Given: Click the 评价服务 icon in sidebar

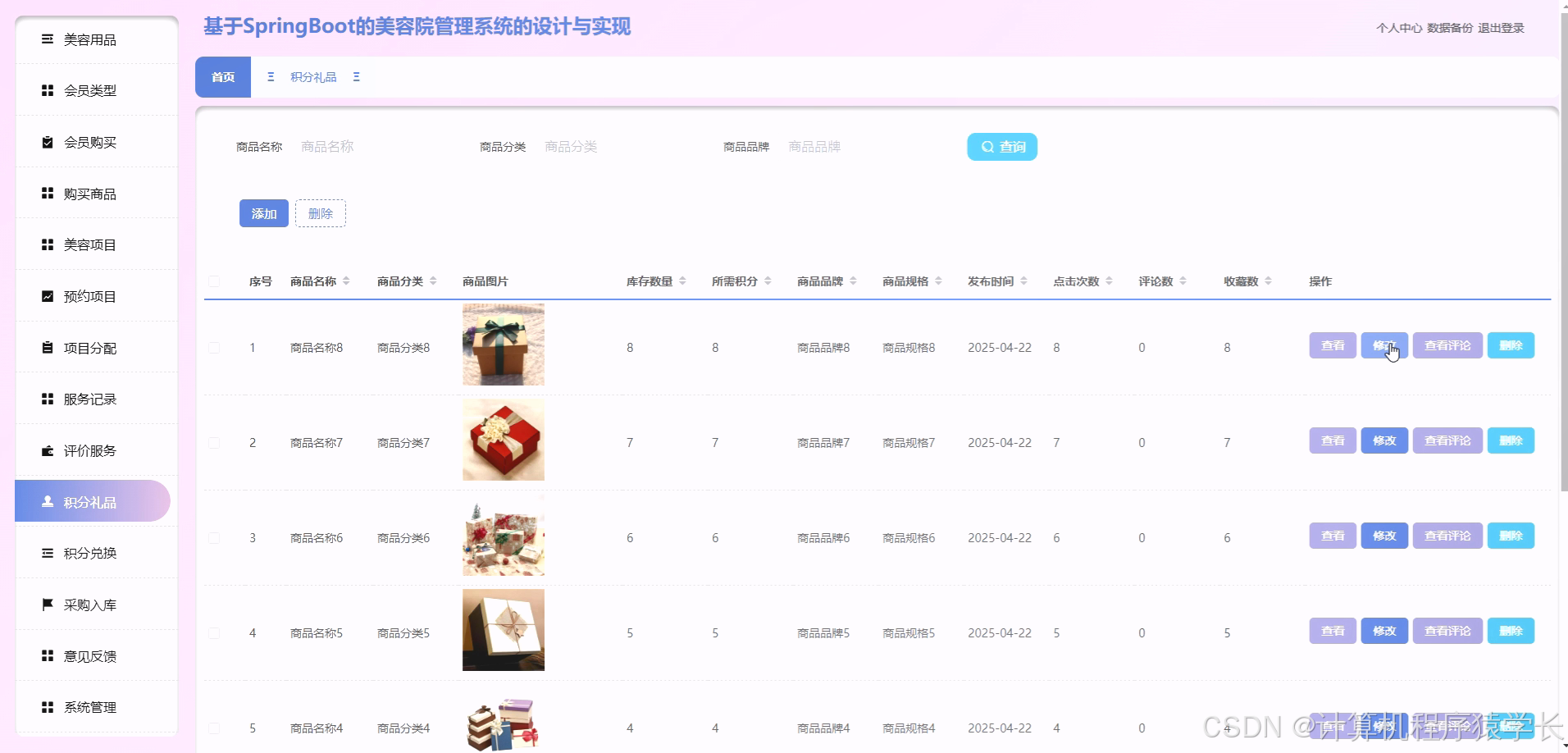Looking at the screenshot, I should point(48,450).
